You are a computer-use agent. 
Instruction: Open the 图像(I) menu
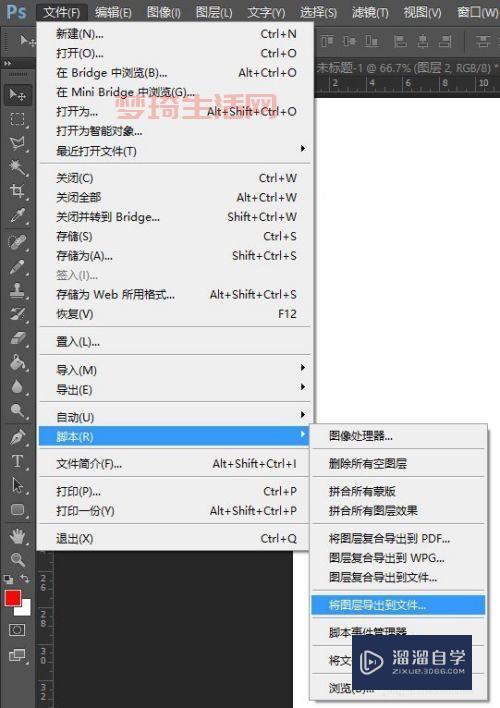click(x=164, y=12)
